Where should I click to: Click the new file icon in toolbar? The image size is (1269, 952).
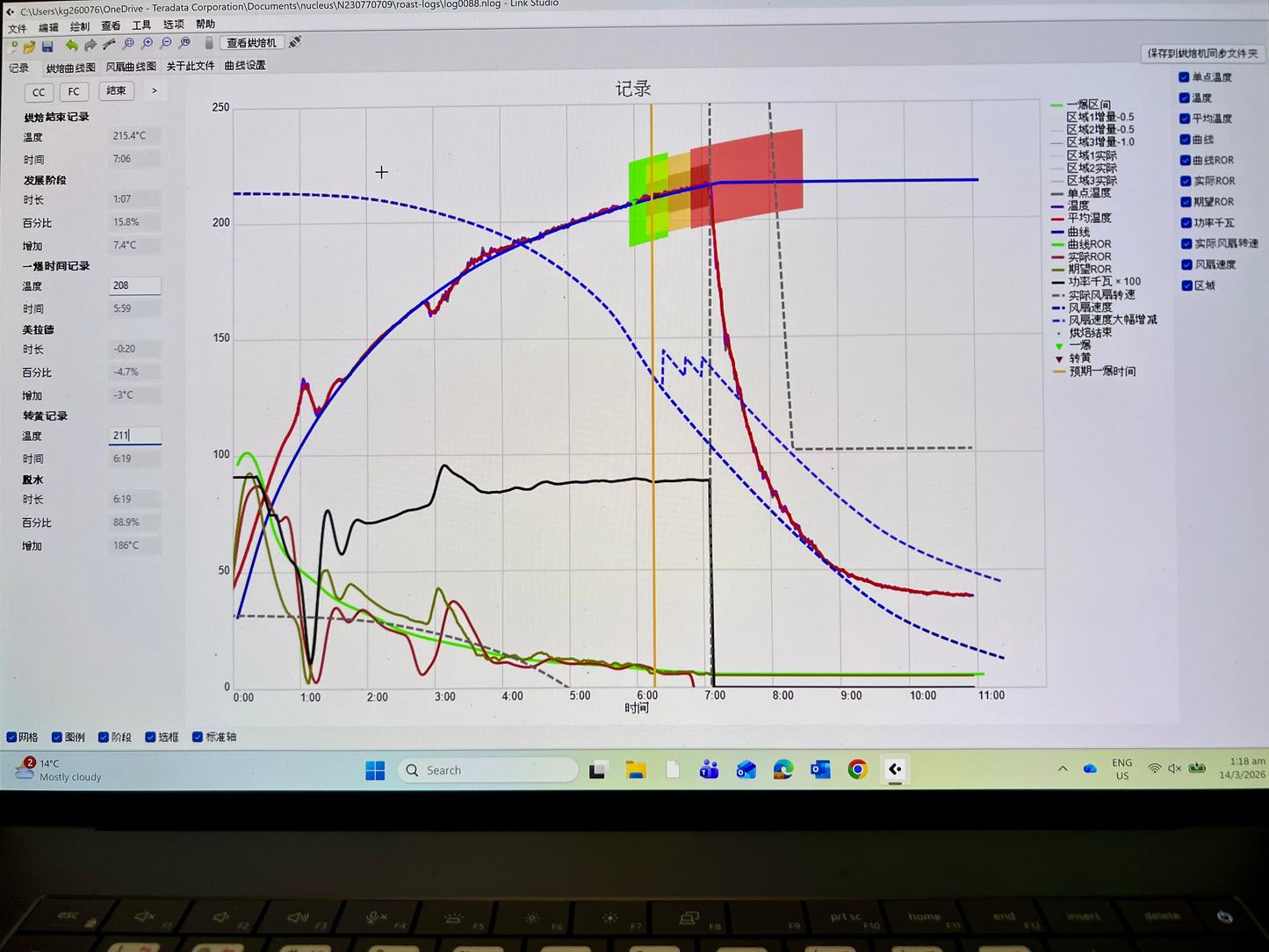tap(13, 46)
